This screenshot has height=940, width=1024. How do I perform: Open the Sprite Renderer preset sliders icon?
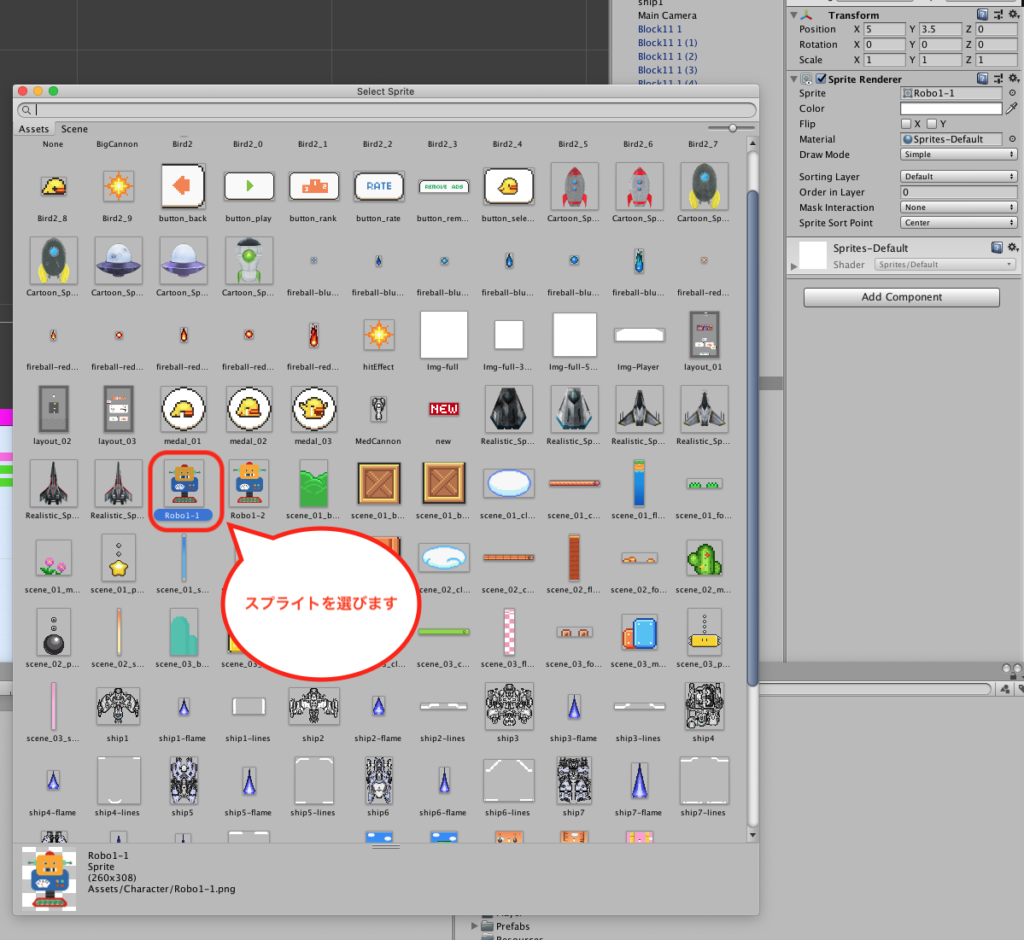[998, 79]
